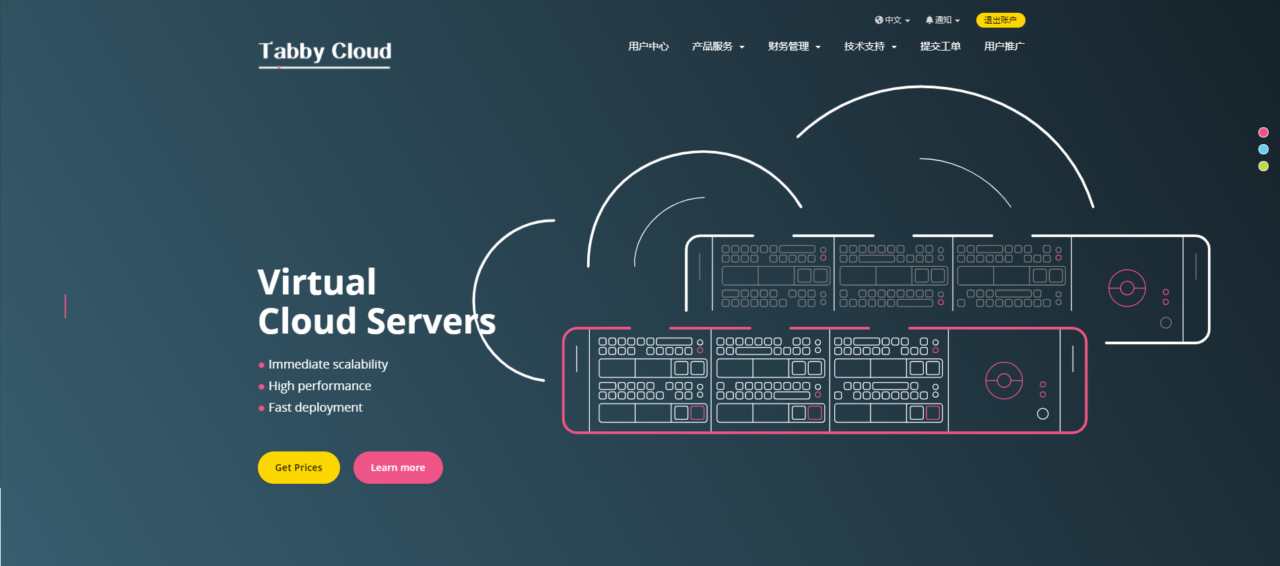The image size is (1280, 566).
Task: Open 用户推广 in the navigation bar
Action: [1004, 46]
